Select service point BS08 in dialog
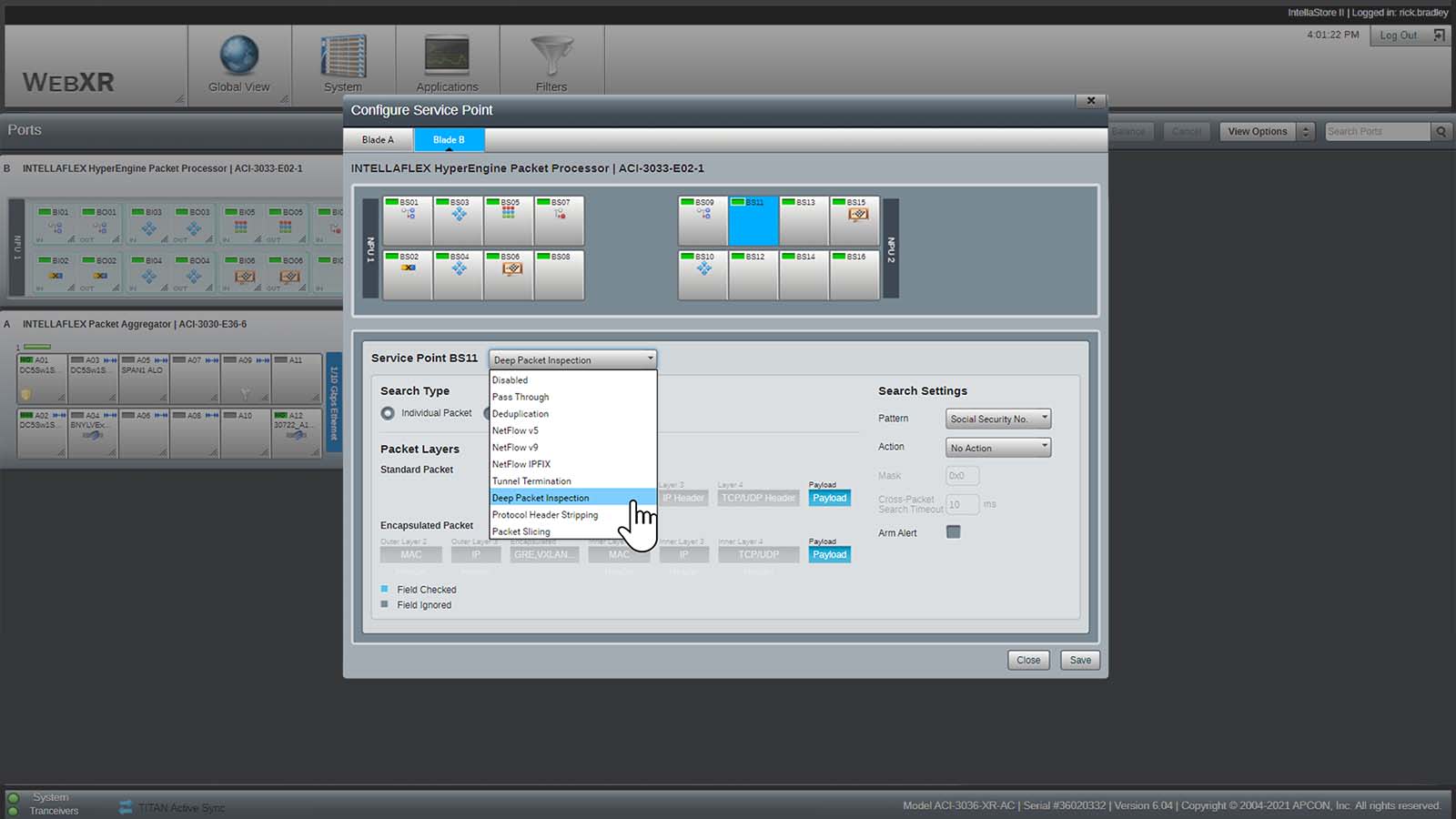The width and height of the screenshot is (1456, 819). tap(559, 275)
